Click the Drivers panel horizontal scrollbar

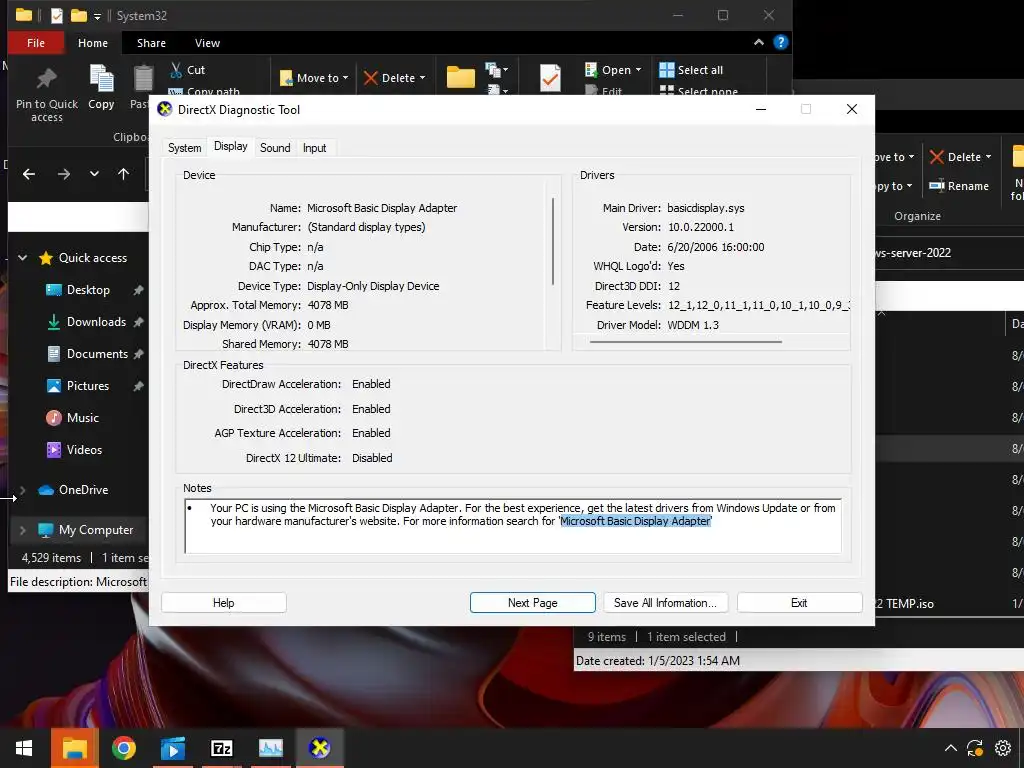(685, 341)
